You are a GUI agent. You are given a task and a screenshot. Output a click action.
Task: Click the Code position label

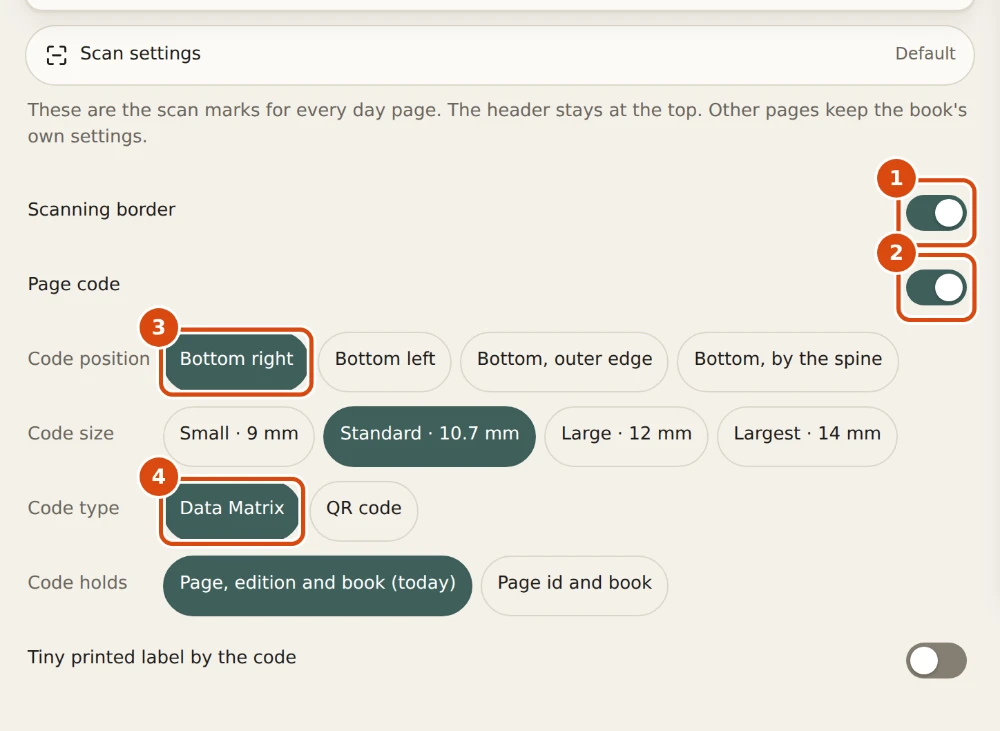[x=89, y=359]
